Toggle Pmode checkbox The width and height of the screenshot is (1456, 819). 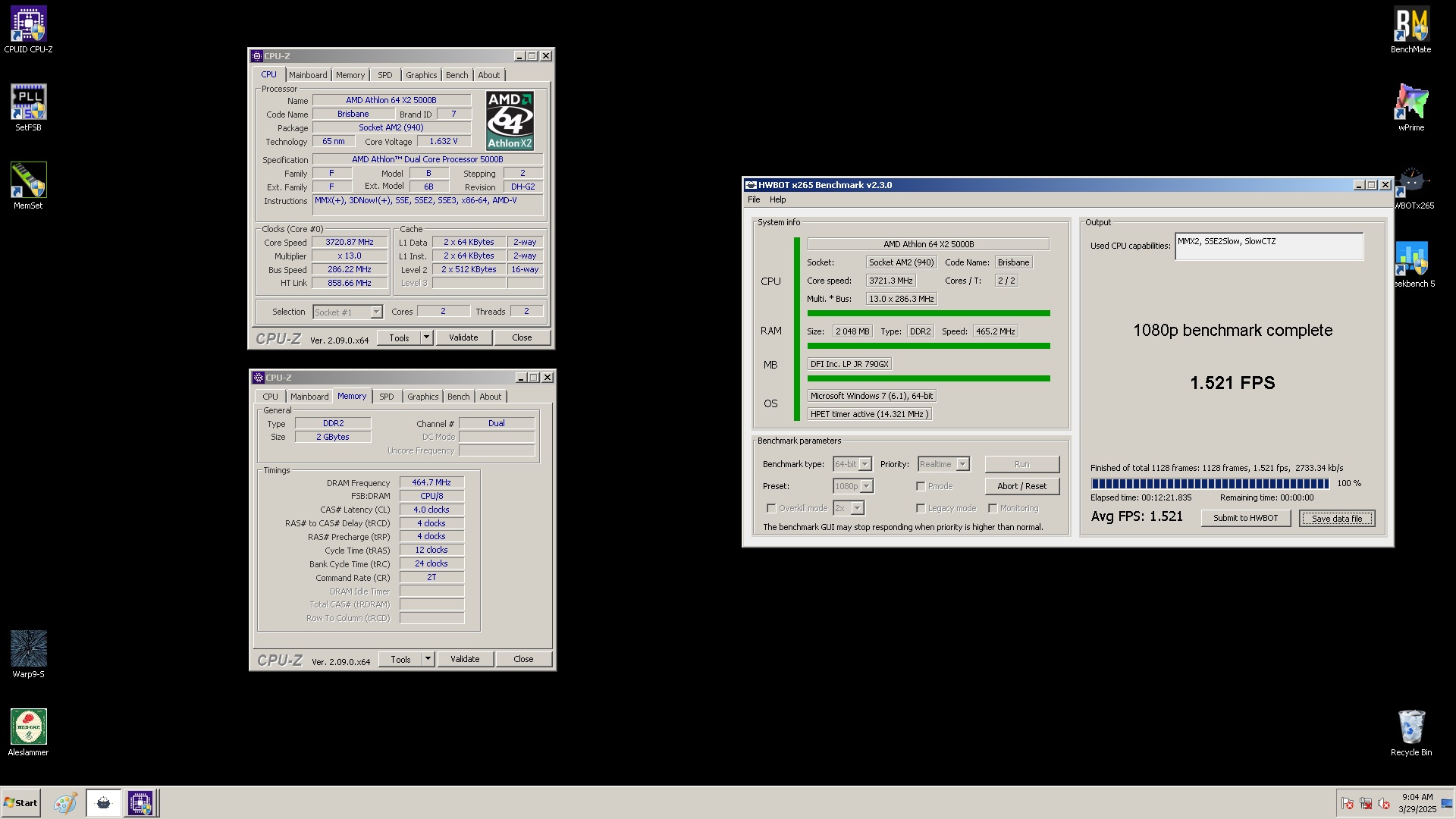tap(921, 486)
